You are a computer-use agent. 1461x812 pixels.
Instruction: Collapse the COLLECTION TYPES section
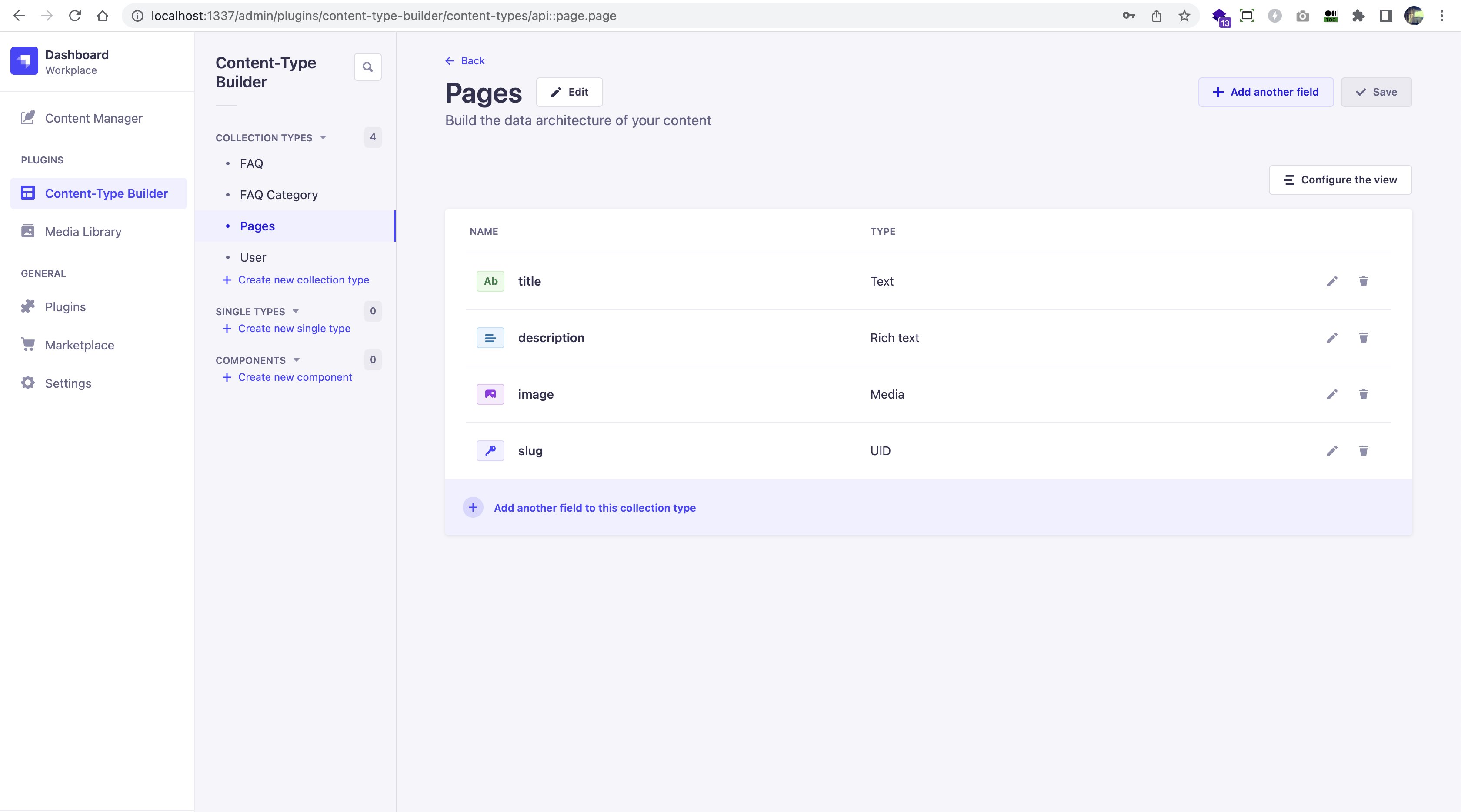tap(323, 137)
